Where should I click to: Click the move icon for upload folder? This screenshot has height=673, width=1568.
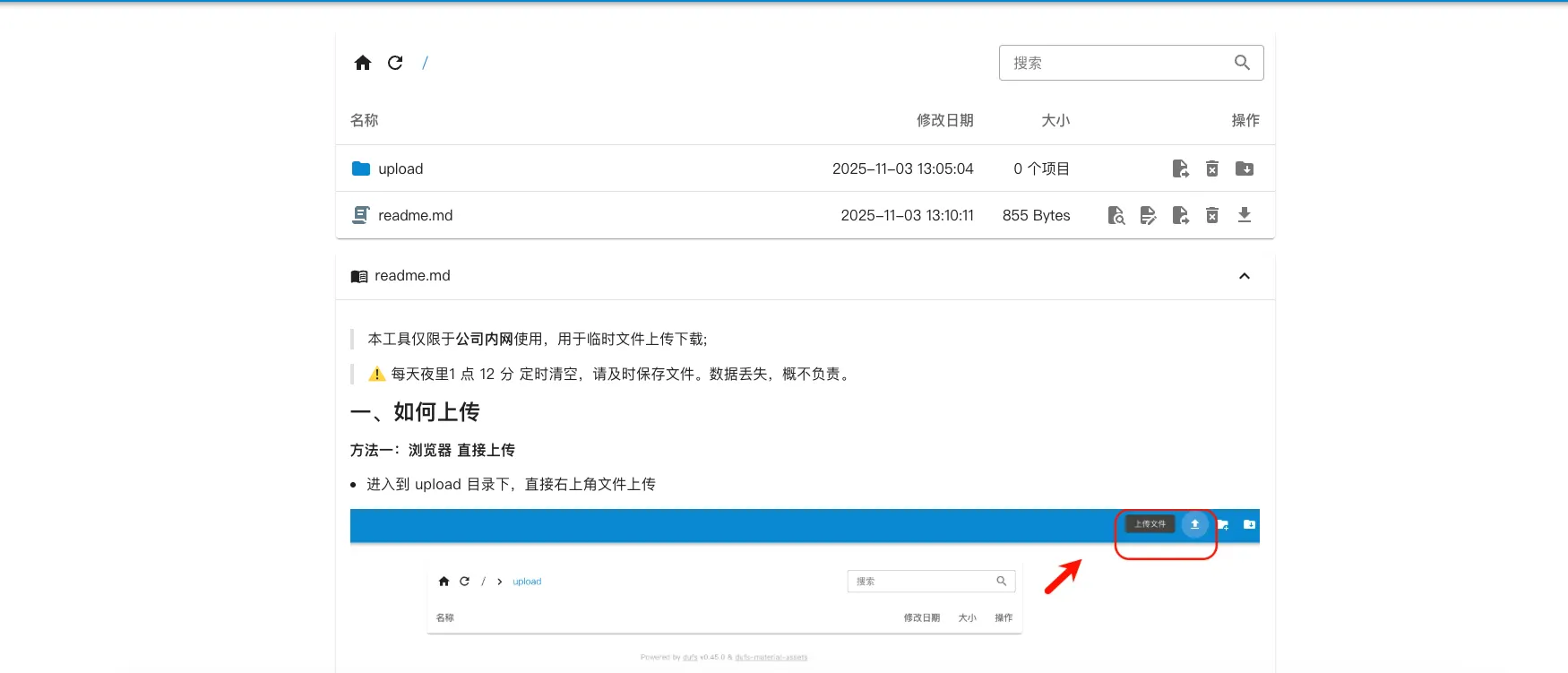coord(1180,168)
